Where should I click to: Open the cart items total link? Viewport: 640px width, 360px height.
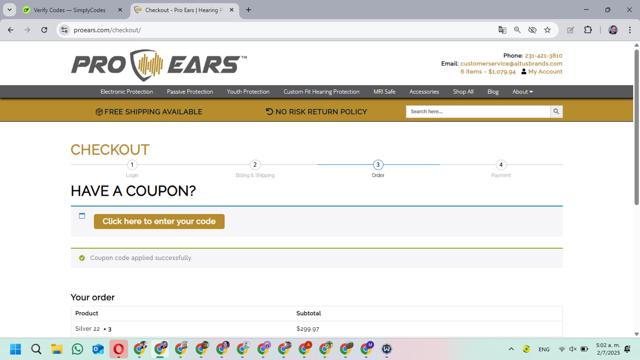[x=488, y=71]
